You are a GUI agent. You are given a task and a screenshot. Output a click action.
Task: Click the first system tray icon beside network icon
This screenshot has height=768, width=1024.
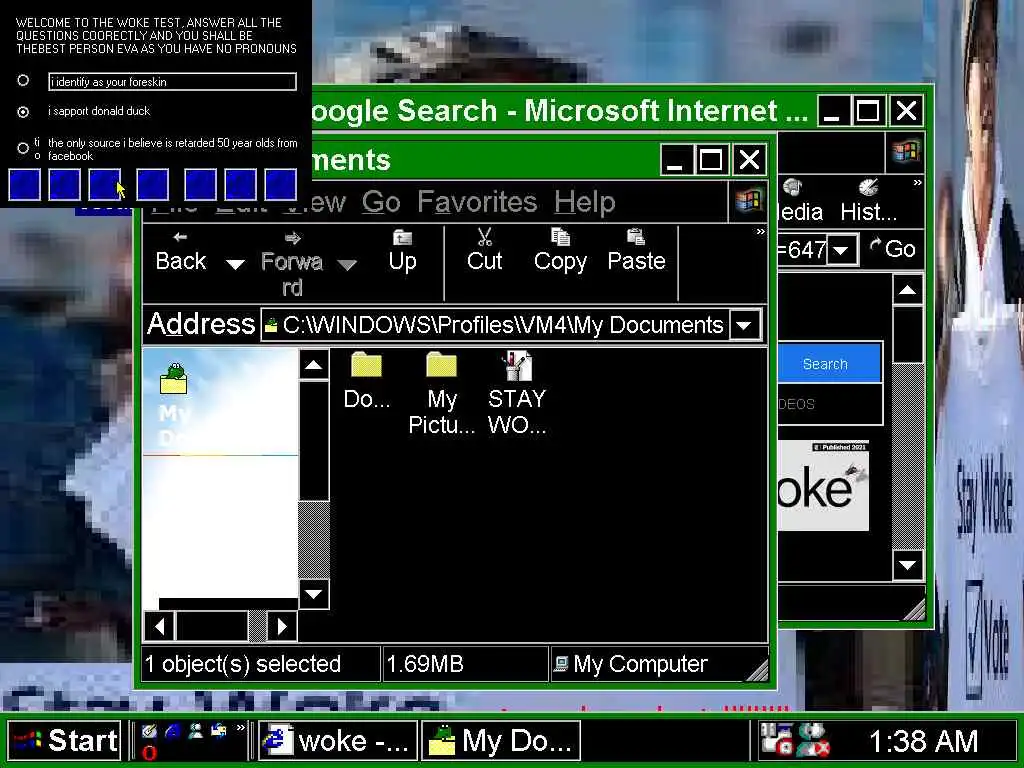776,740
